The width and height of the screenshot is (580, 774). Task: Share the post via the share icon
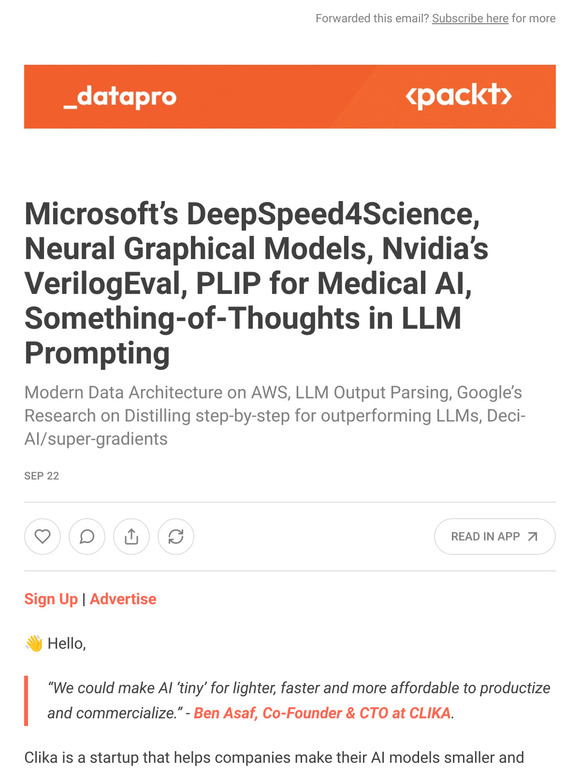click(x=131, y=536)
